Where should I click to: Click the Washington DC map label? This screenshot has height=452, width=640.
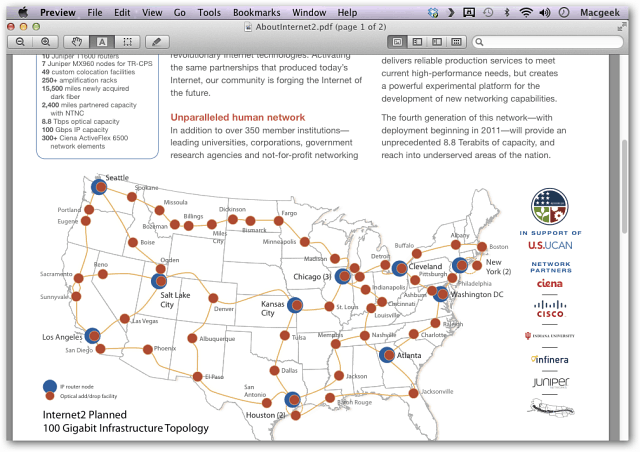(477, 294)
